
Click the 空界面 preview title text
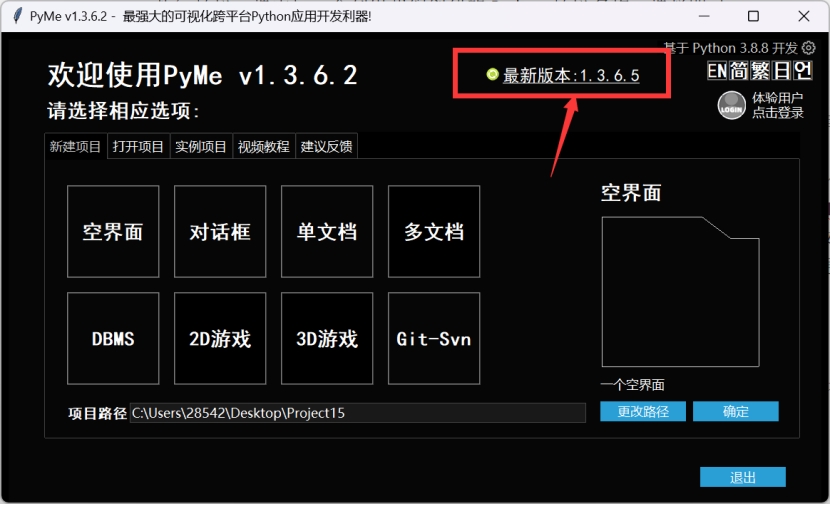631,193
